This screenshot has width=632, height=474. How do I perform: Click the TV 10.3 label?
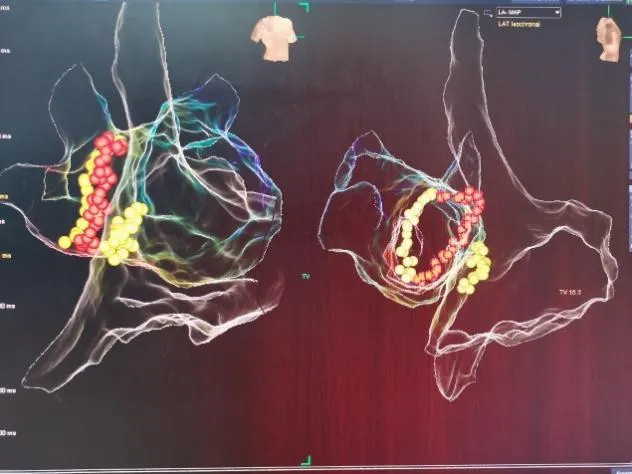(x=571, y=292)
